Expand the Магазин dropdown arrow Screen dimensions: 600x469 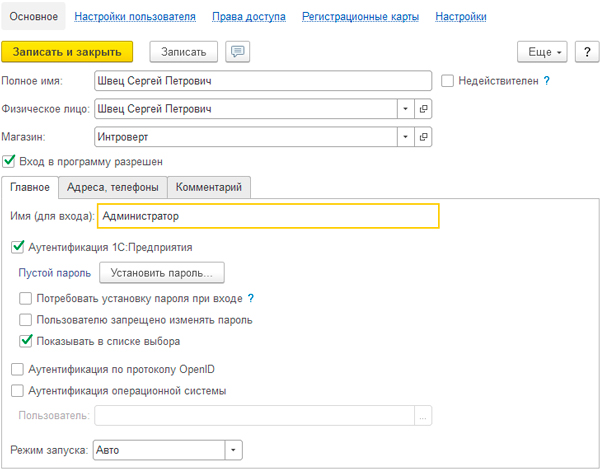pyautogui.click(x=406, y=137)
